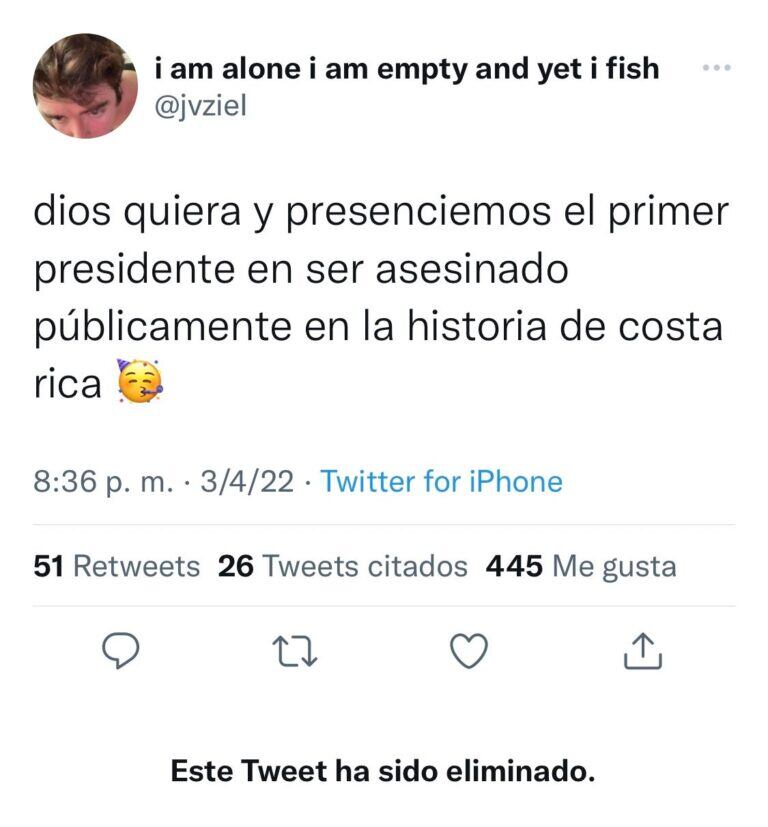Open the three-dot more options menu
768x827 pixels.
pyautogui.click(x=714, y=68)
